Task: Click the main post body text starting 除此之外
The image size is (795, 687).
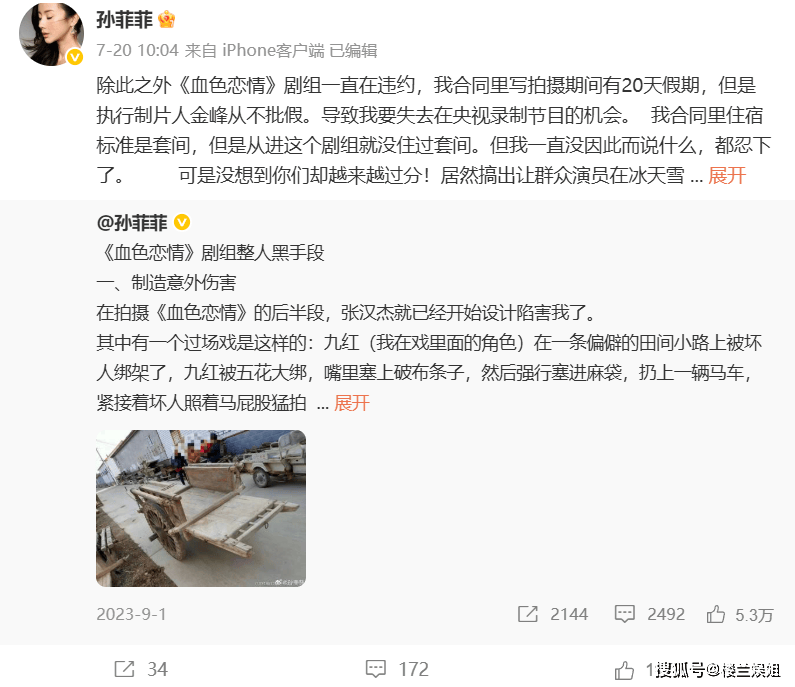Action: 434,130
